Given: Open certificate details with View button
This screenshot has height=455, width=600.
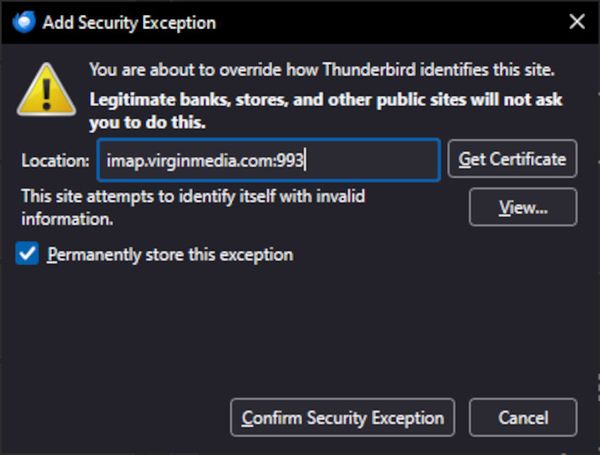Looking at the screenshot, I should (x=523, y=208).
